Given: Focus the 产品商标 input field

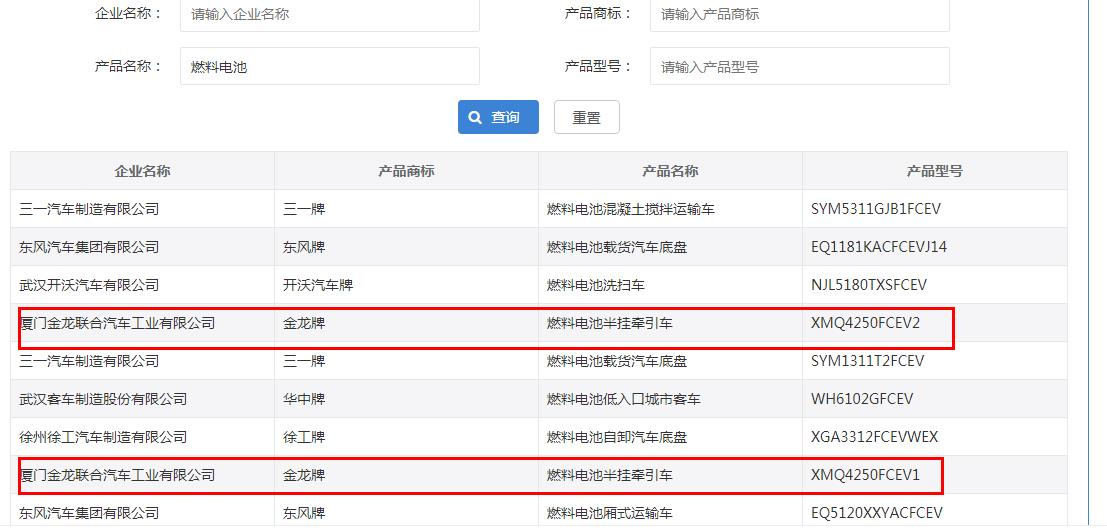Looking at the screenshot, I should (799, 14).
